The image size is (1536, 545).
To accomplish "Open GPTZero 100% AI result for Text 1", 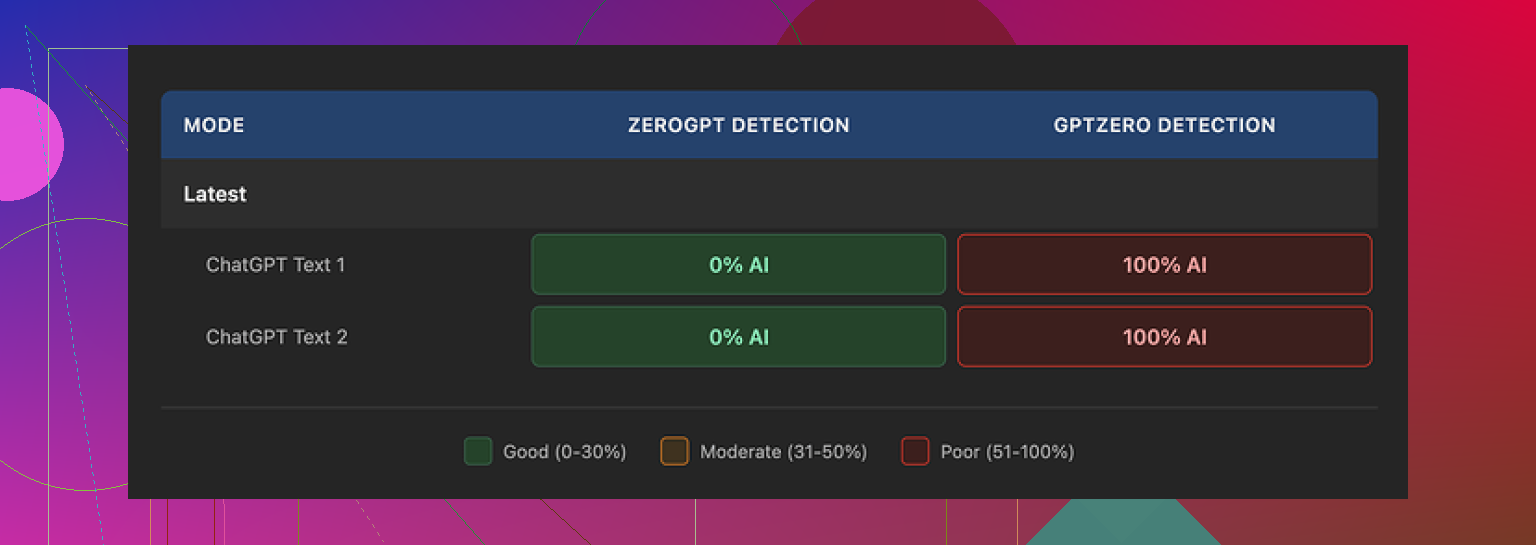I will (x=1164, y=265).
